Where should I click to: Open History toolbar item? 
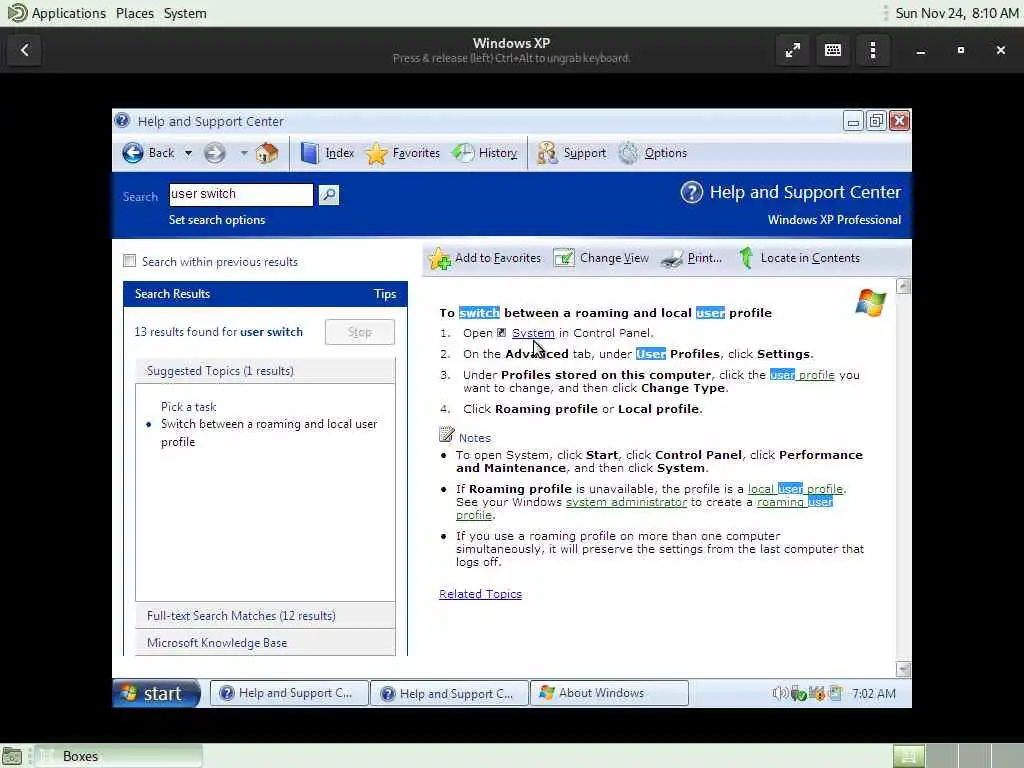point(485,153)
